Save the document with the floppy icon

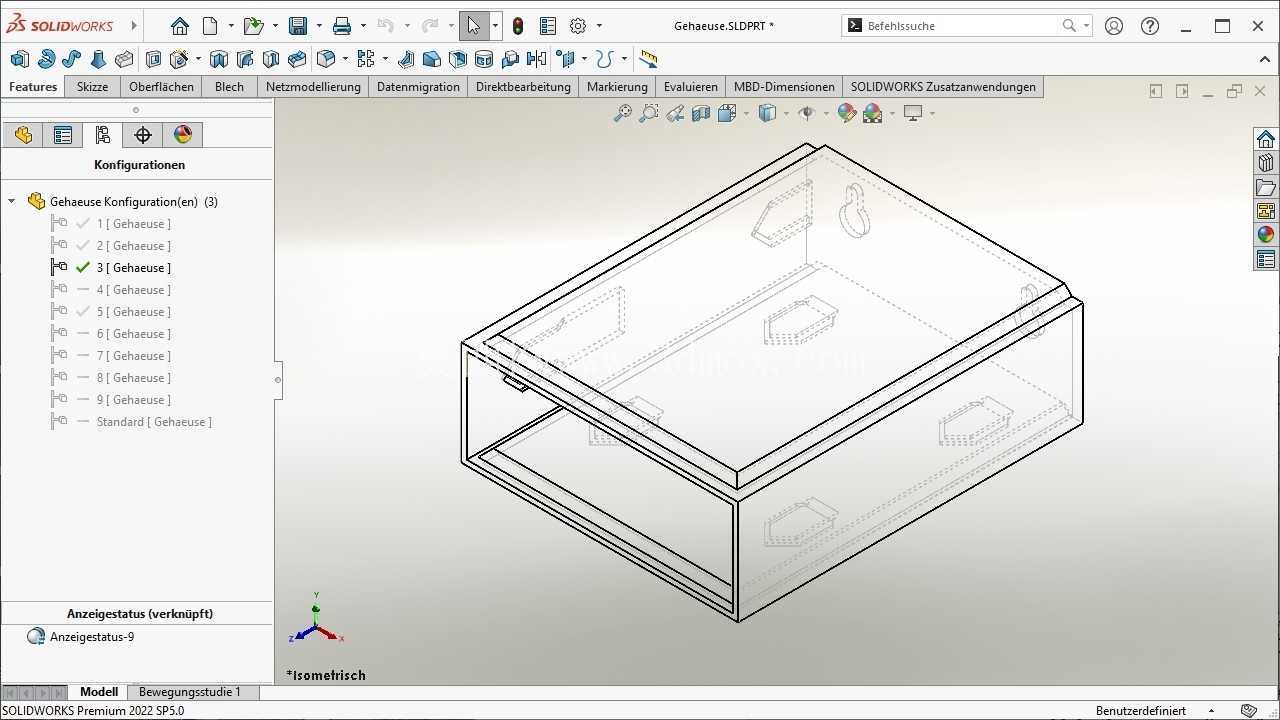[297, 26]
